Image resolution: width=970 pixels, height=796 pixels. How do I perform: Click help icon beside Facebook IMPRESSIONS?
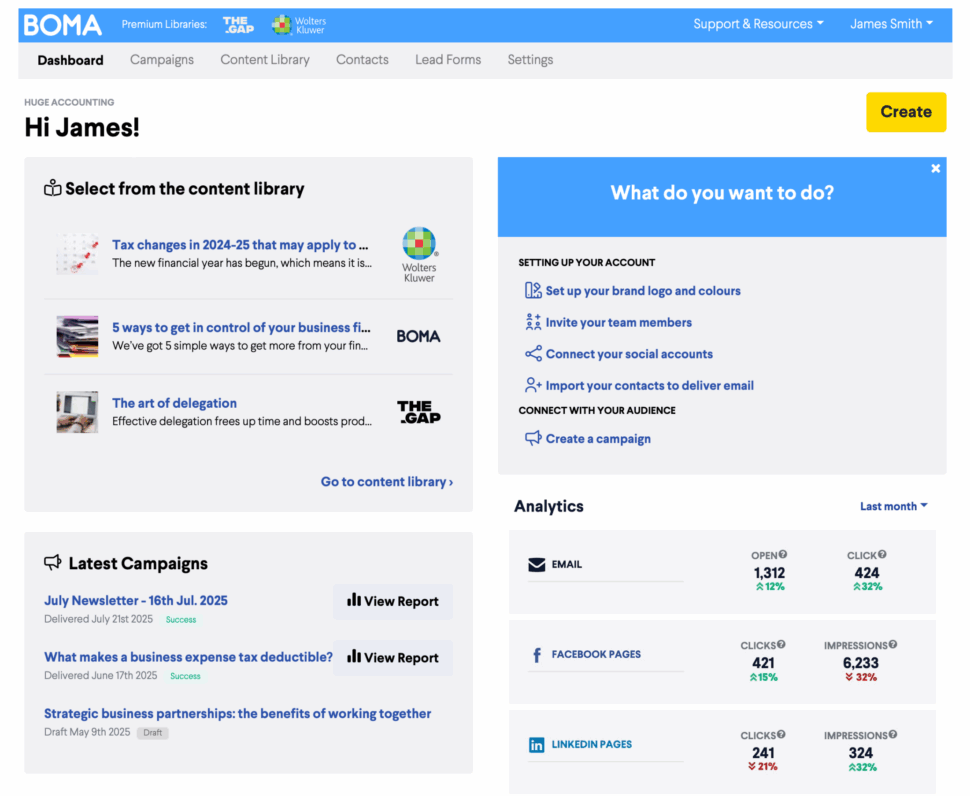coord(893,645)
